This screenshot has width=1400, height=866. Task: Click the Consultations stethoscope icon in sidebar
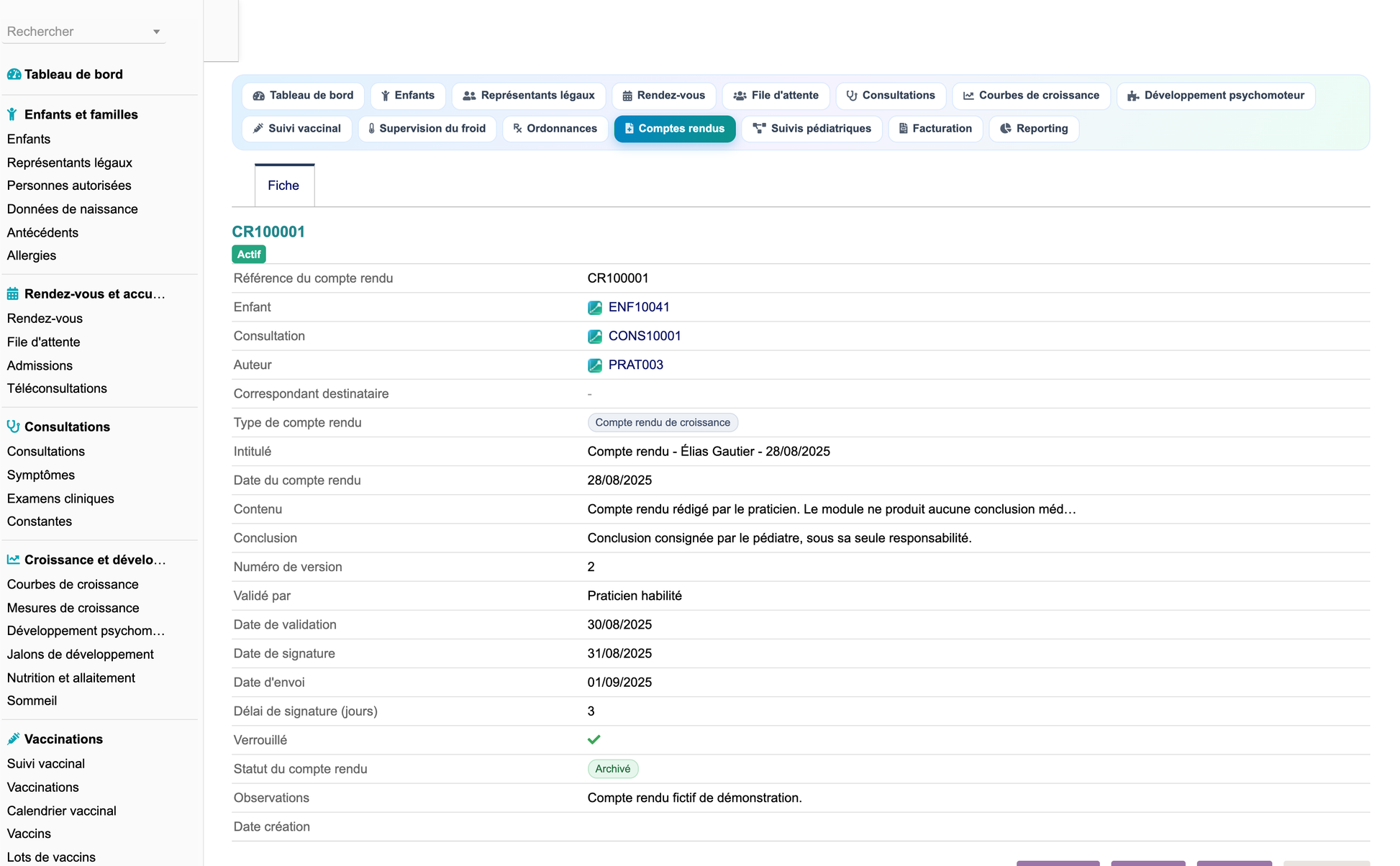click(13, 427)
